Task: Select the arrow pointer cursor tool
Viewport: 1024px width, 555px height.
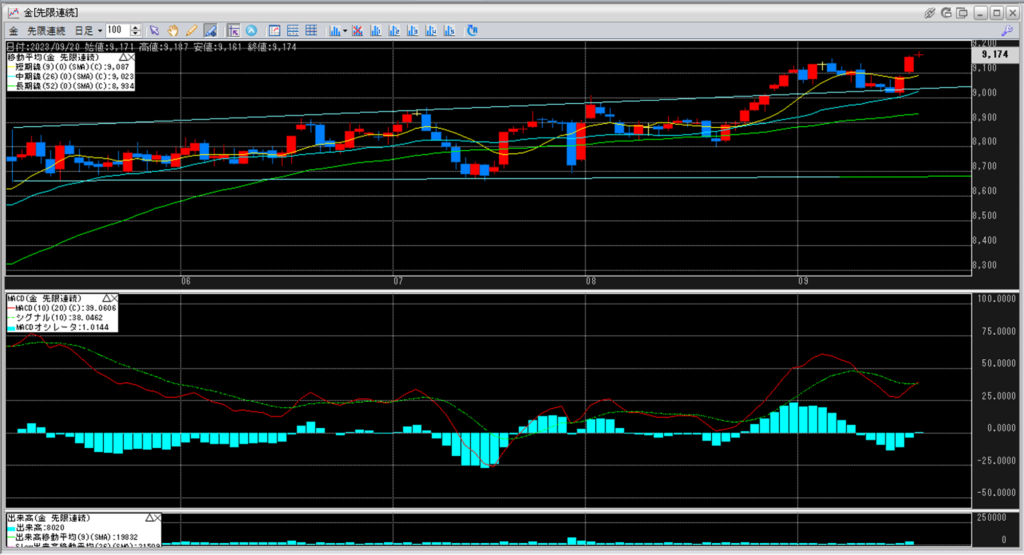Action: pyautogui.click(x=154, y=30)
